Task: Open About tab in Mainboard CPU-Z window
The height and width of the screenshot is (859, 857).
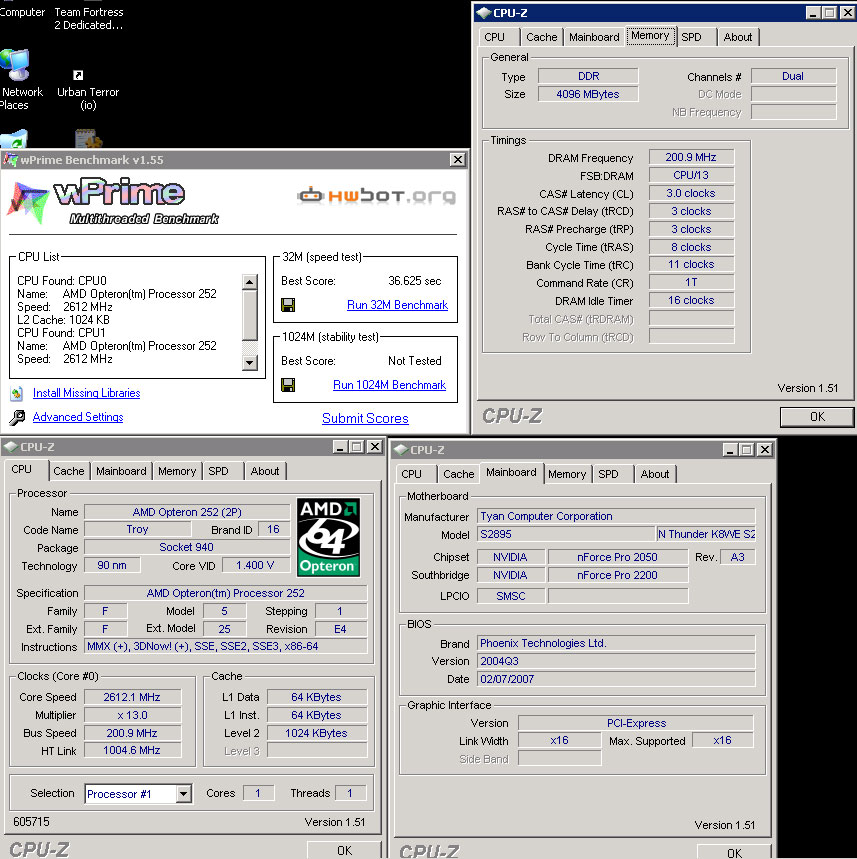Action: pyautogui.click(x=655, y=474)
